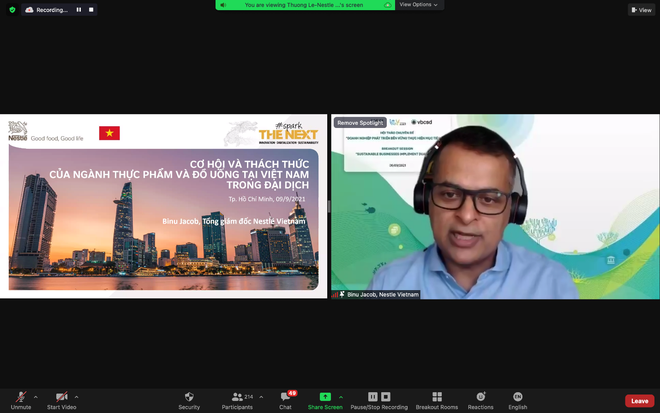The height and width of the screenshot is (413, 660).
Task: Click the shared presentation slide
Action: 163,206
